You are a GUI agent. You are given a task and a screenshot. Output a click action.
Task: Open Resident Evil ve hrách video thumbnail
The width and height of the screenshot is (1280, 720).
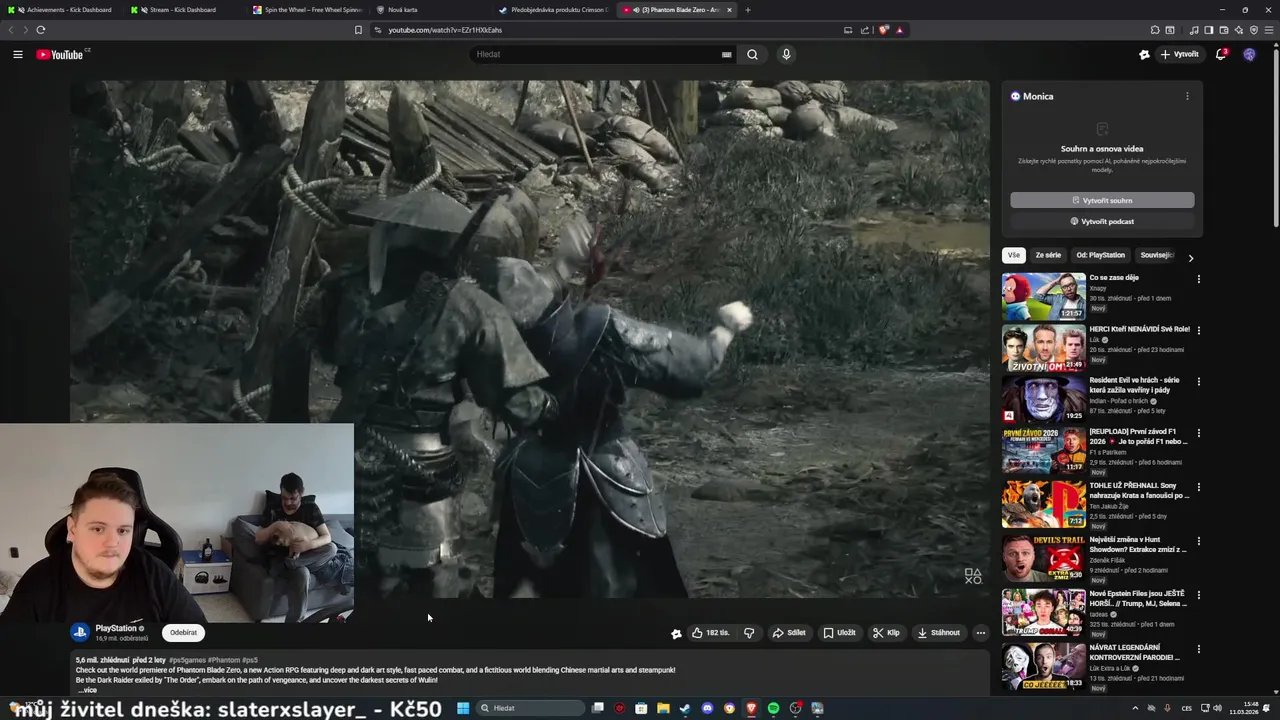coord(1044,399)
